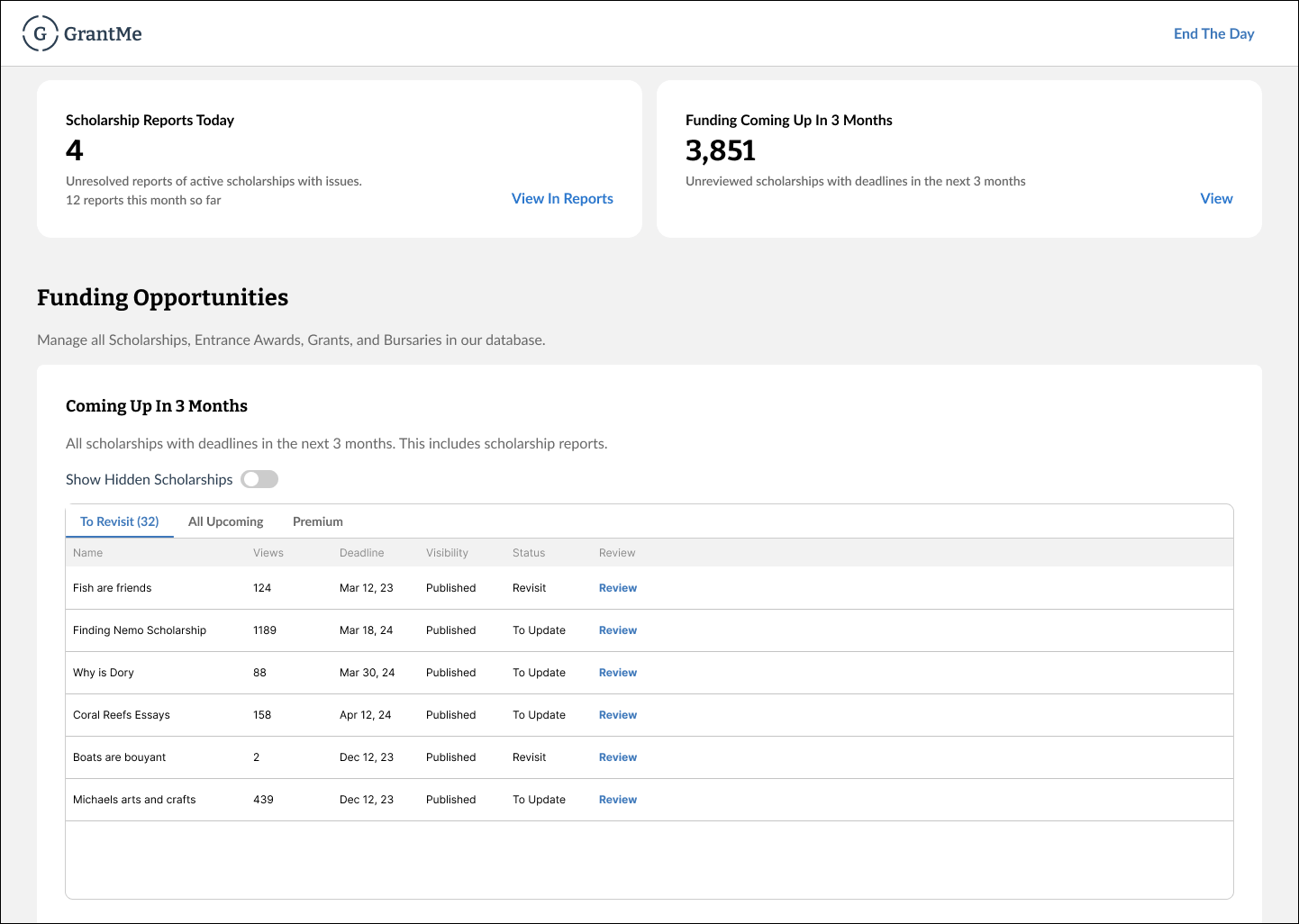Select Finding Nemo Scholarship name
This screenshot has width=1299, height=924.
140,630
